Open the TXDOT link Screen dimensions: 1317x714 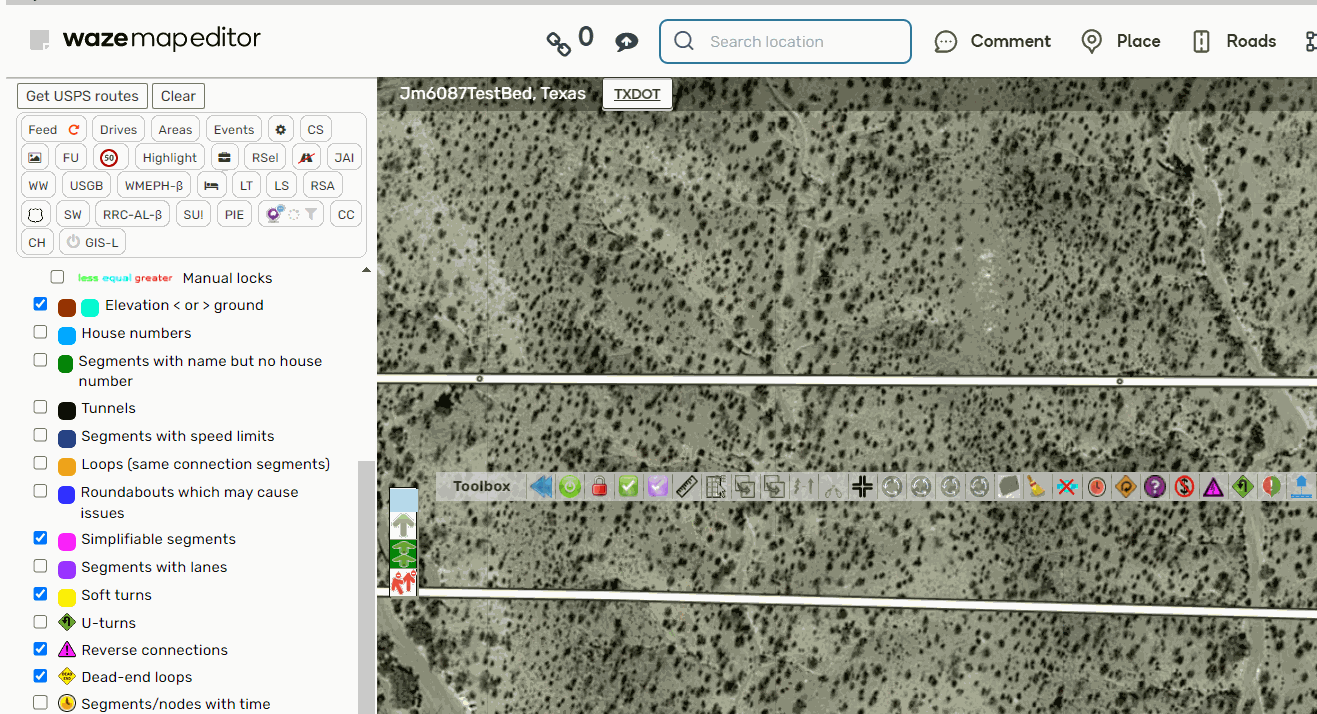click(637, 94)
